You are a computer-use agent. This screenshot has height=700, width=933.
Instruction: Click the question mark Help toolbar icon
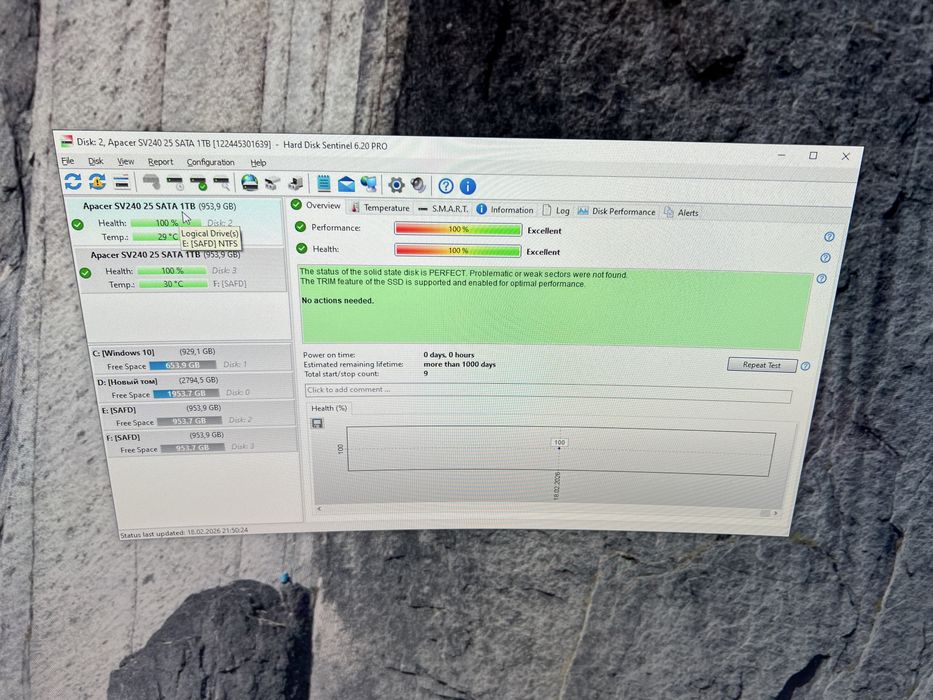tap(446, 186)
